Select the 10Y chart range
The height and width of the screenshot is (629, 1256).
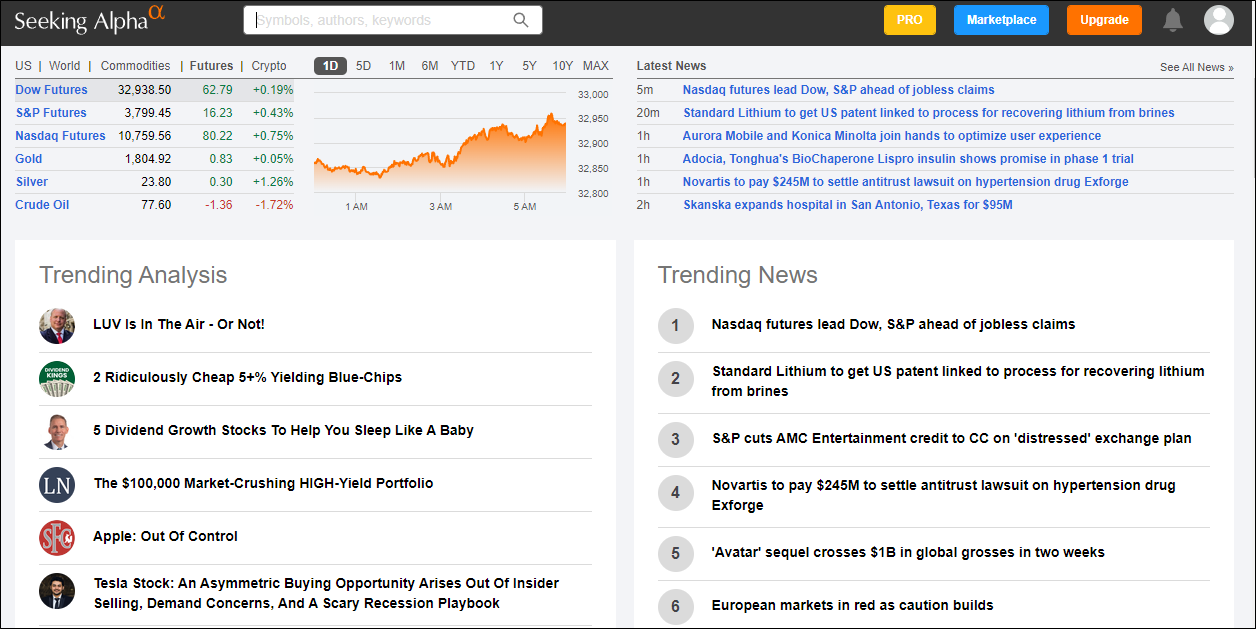point(563,66)
